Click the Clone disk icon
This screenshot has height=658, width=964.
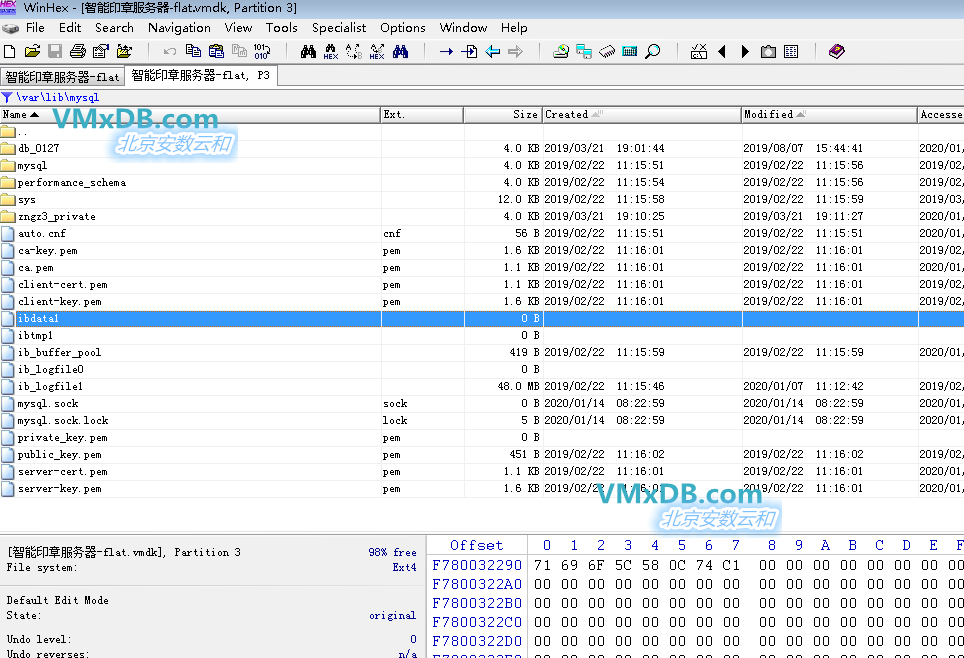tap(584, 52)
